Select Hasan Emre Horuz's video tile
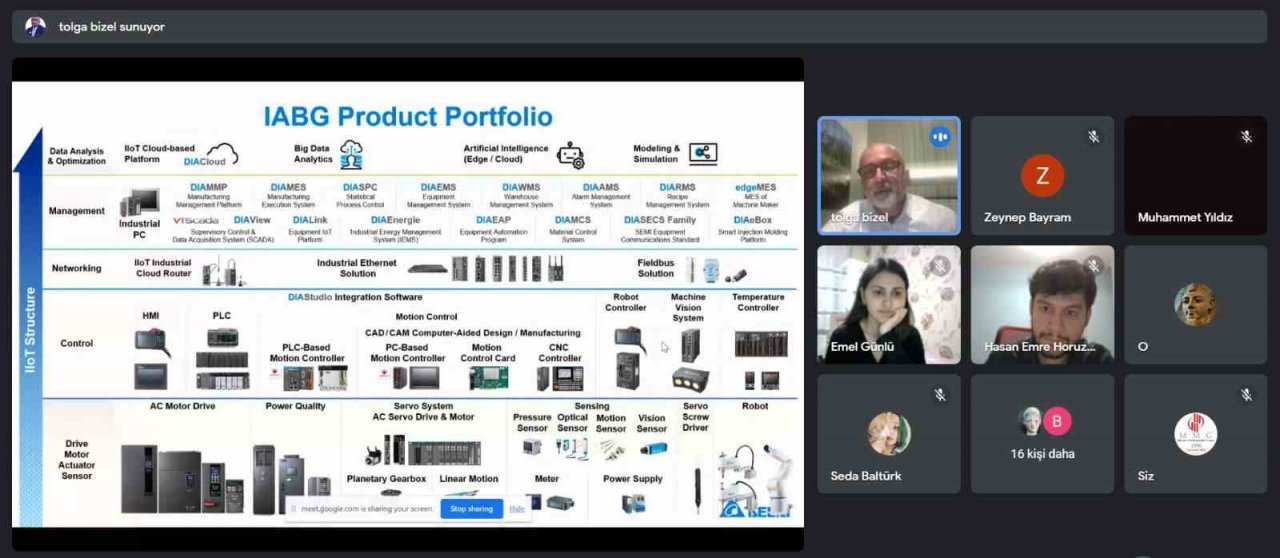The image size is (1280, 558). (1042, 304)
